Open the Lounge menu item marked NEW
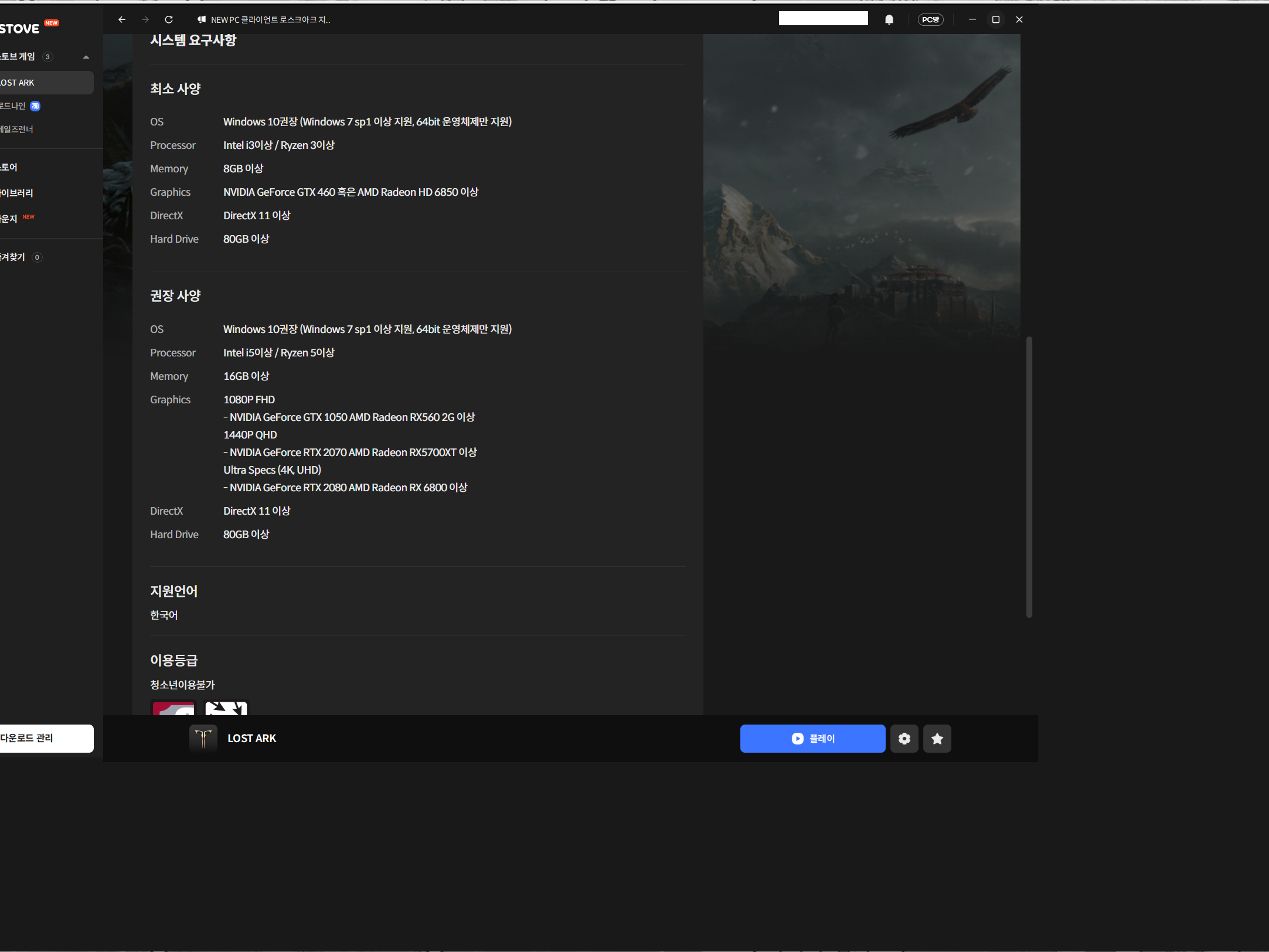 pyautogui.click(x=9, y=219)
